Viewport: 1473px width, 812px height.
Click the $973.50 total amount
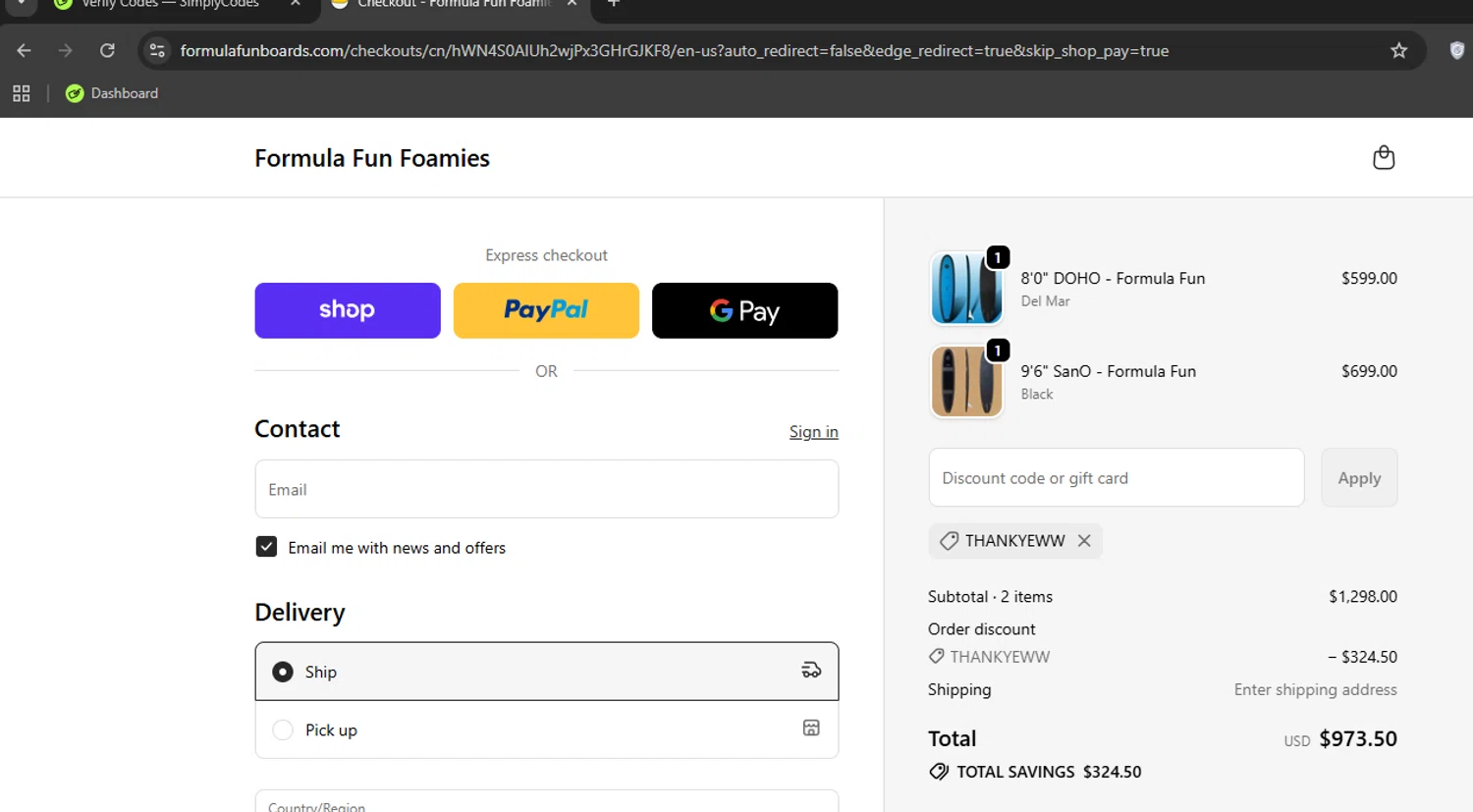point(1357,738)
